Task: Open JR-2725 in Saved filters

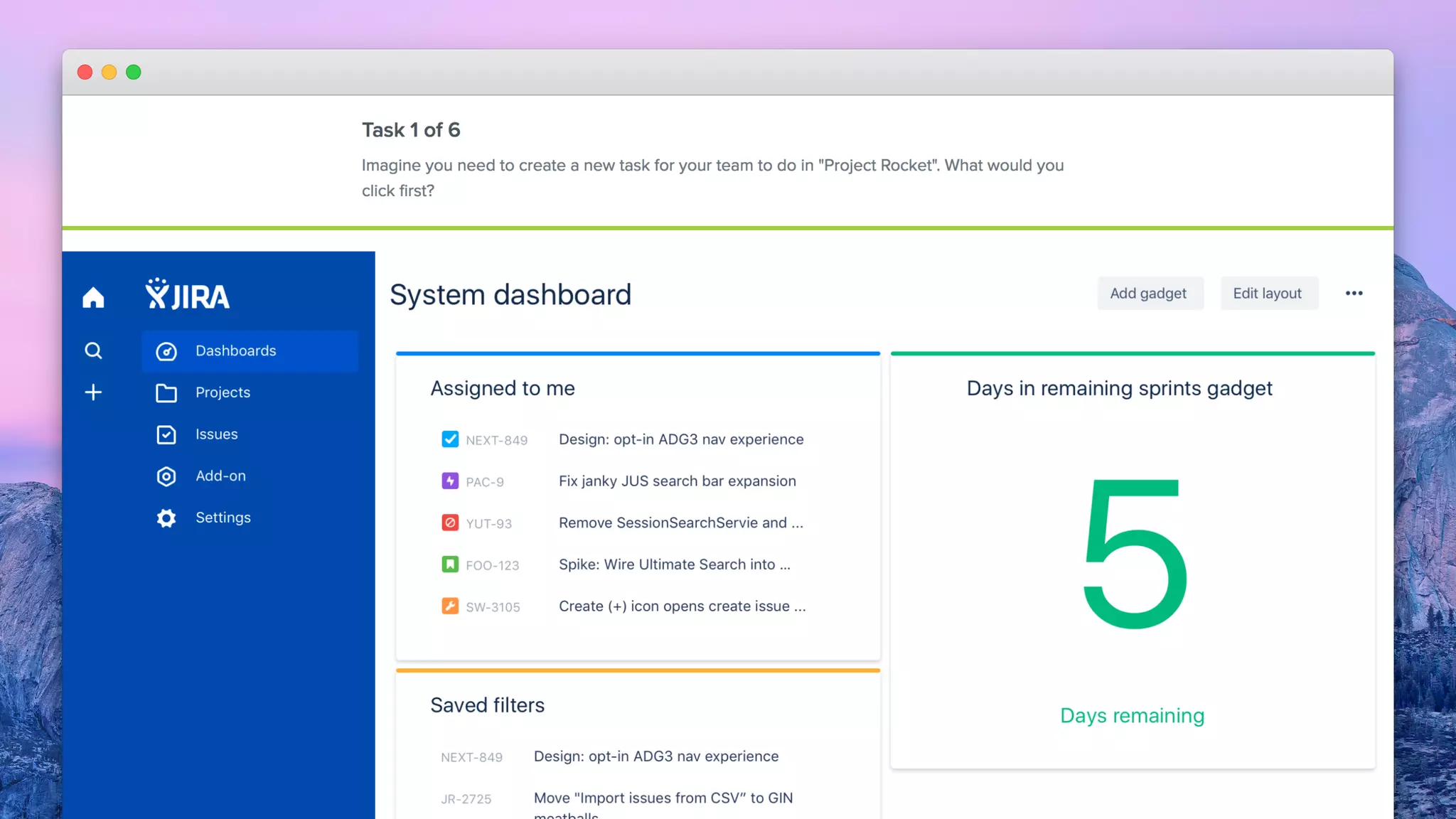Action: pyautogui.click(x=466, y=799)
